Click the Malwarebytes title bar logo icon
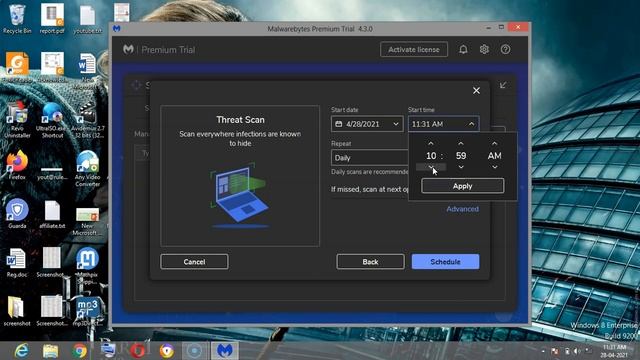Screen dimensions: 640x360 pyautogui.click(x=117, y=29)
